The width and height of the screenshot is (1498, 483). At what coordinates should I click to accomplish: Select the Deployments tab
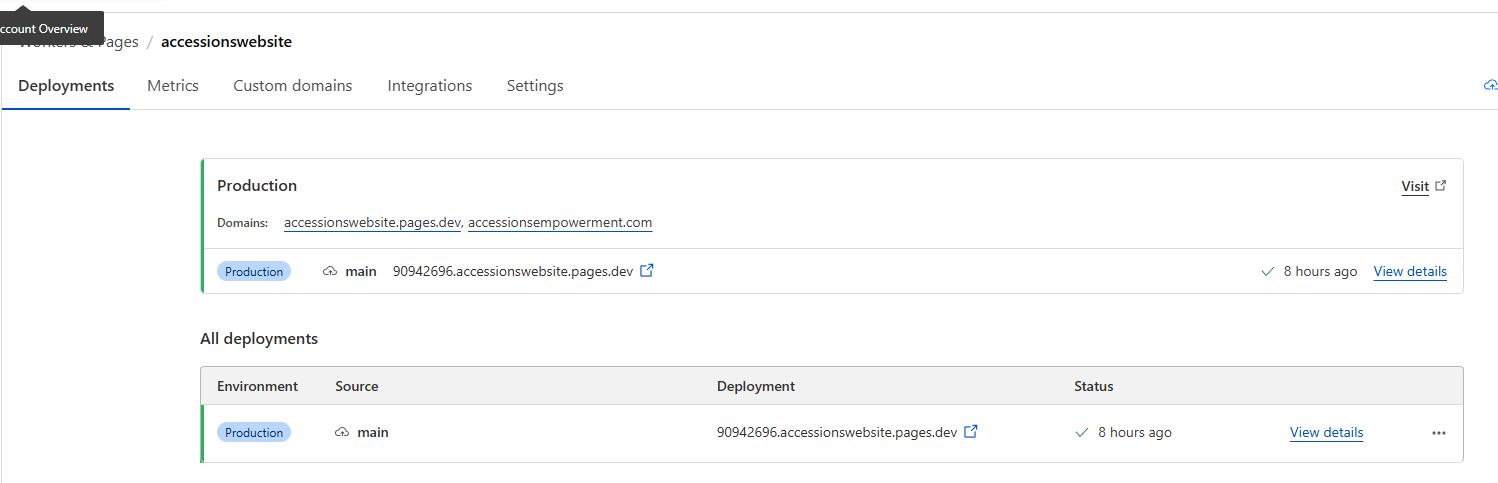coord(66,86)
